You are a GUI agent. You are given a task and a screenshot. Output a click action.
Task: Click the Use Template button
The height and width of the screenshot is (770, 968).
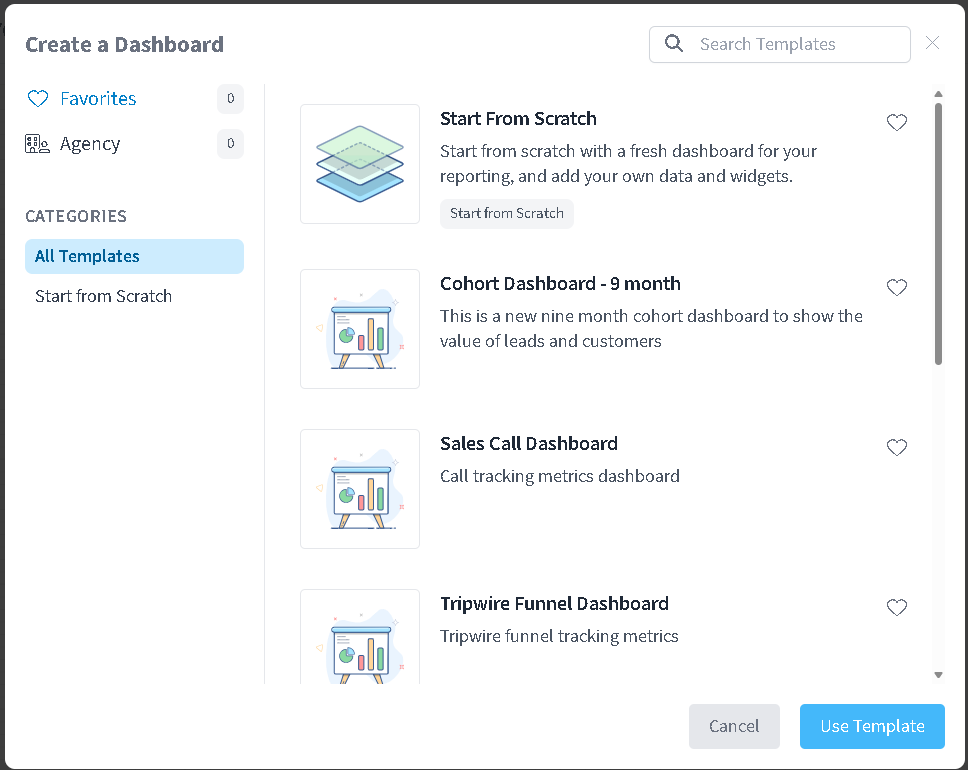(x=872, y=726)
